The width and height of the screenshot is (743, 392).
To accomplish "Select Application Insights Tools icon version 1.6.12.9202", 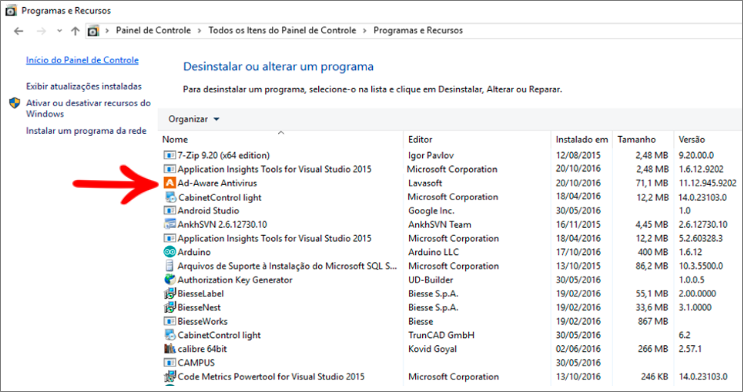I will click(x=169, y=169).
